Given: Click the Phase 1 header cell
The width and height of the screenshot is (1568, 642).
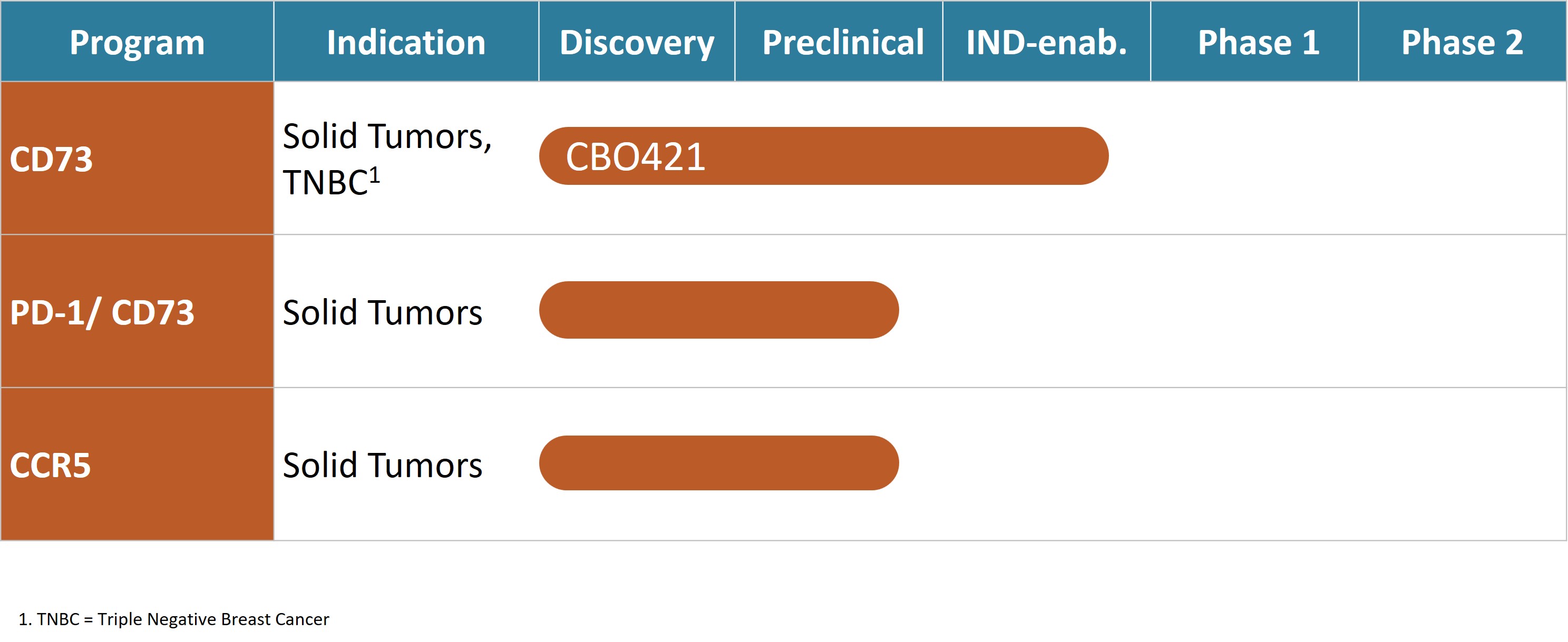Looking at the screenshot, I should point(1258,43).
